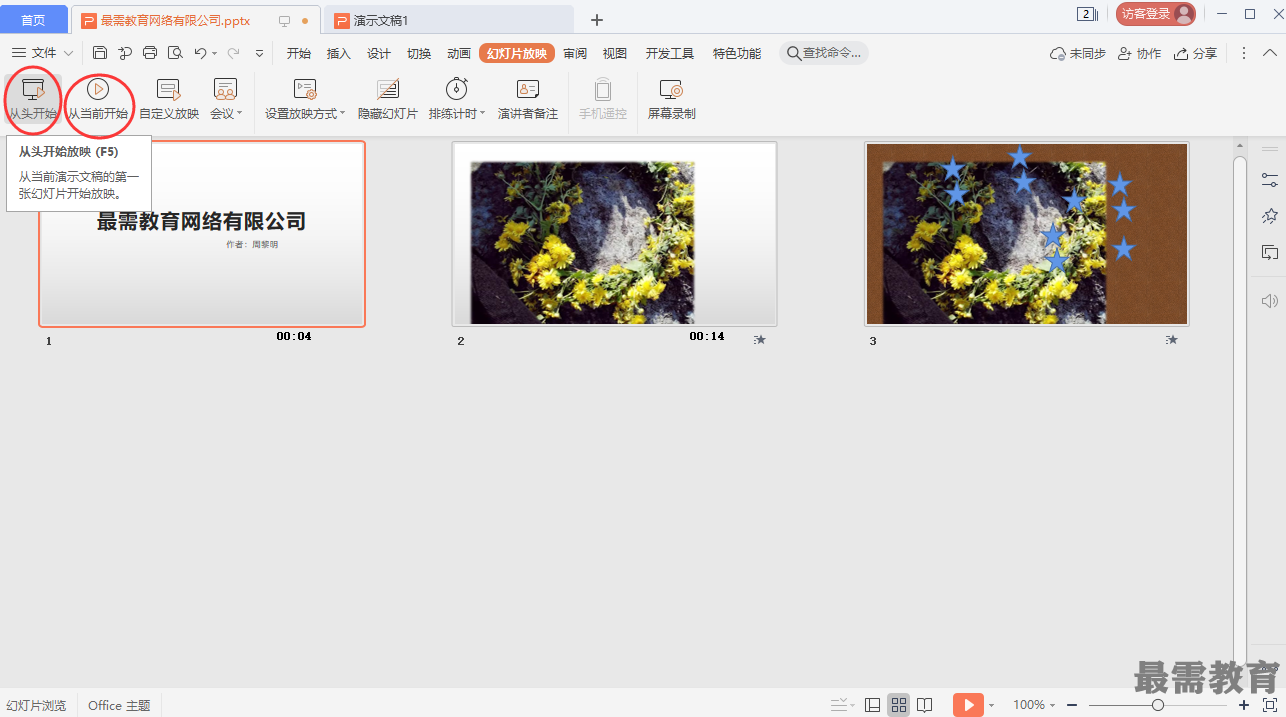Open the 100% zoom level dropdown
Viewport: 1286px width, 717px height.
[x=1034, y=705]
